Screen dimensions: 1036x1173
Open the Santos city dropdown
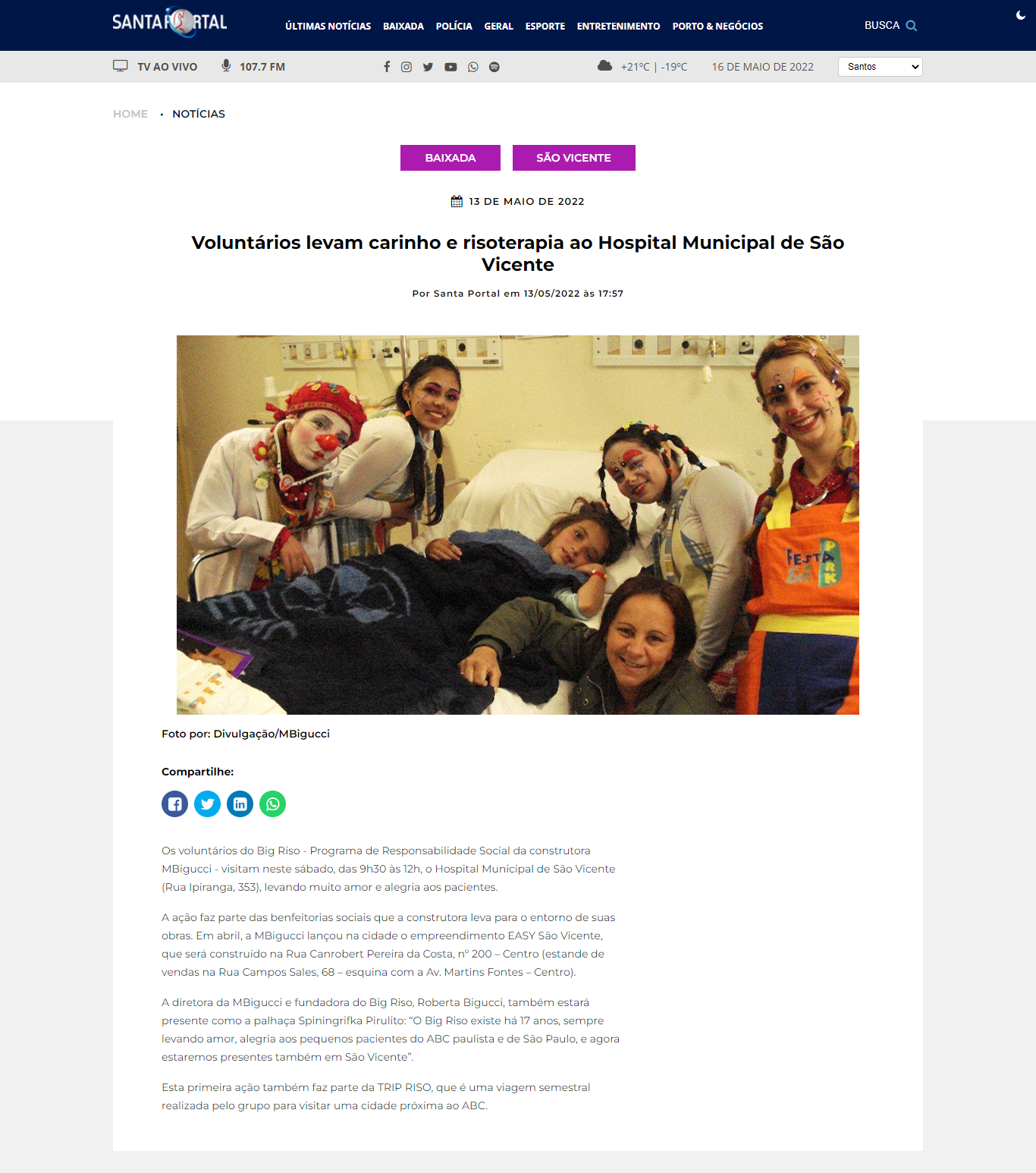pos(880,67)
